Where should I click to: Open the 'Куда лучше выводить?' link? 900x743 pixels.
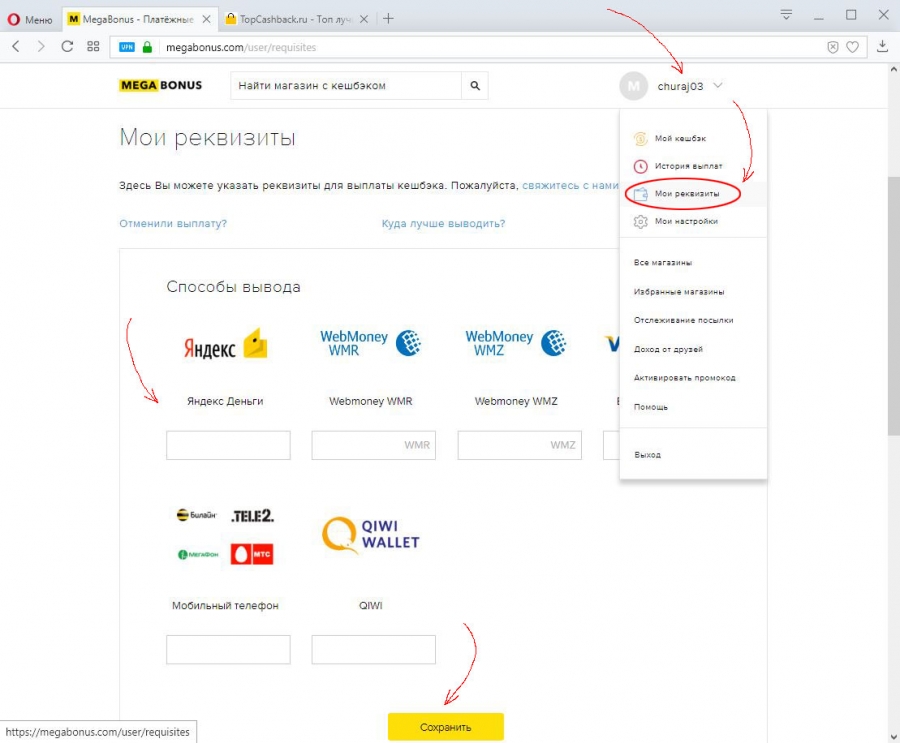click(443, 223)
